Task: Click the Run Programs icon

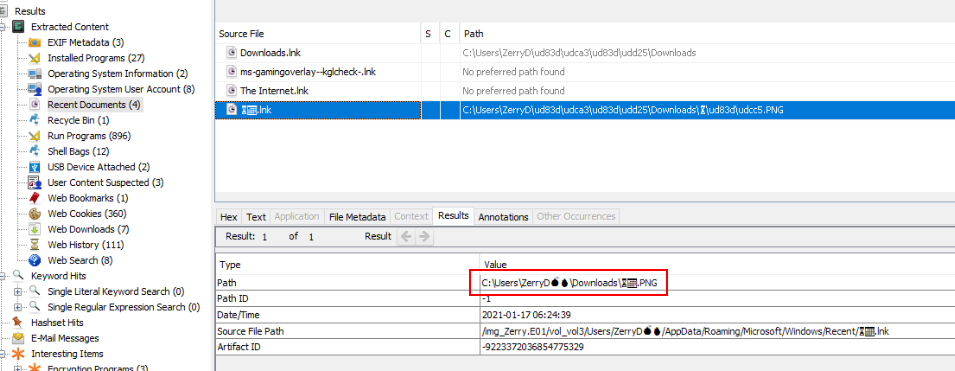Action: (x=35, y=136)
